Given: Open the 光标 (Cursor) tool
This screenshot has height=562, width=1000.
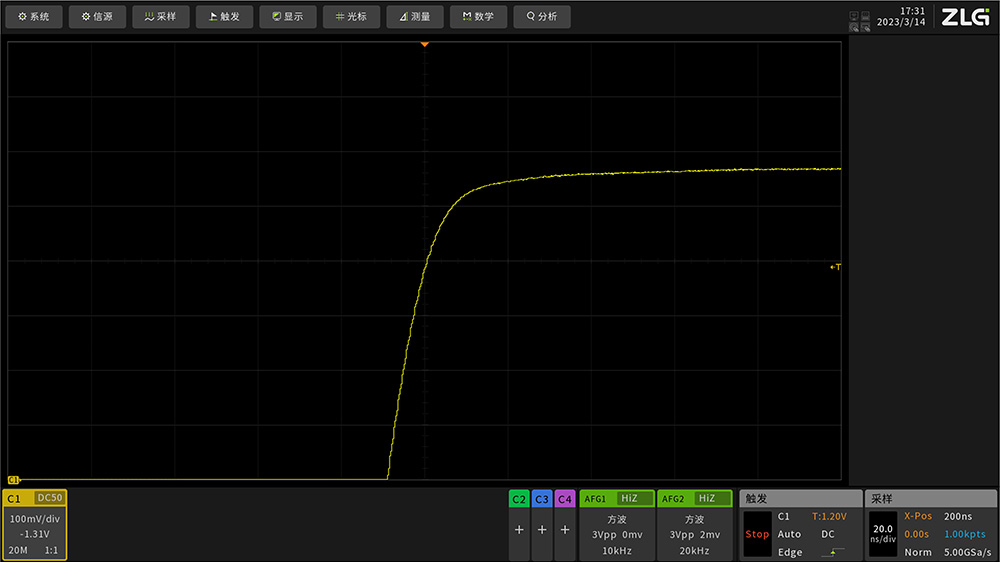Looking at the screenshot, I should click(351, 17).
